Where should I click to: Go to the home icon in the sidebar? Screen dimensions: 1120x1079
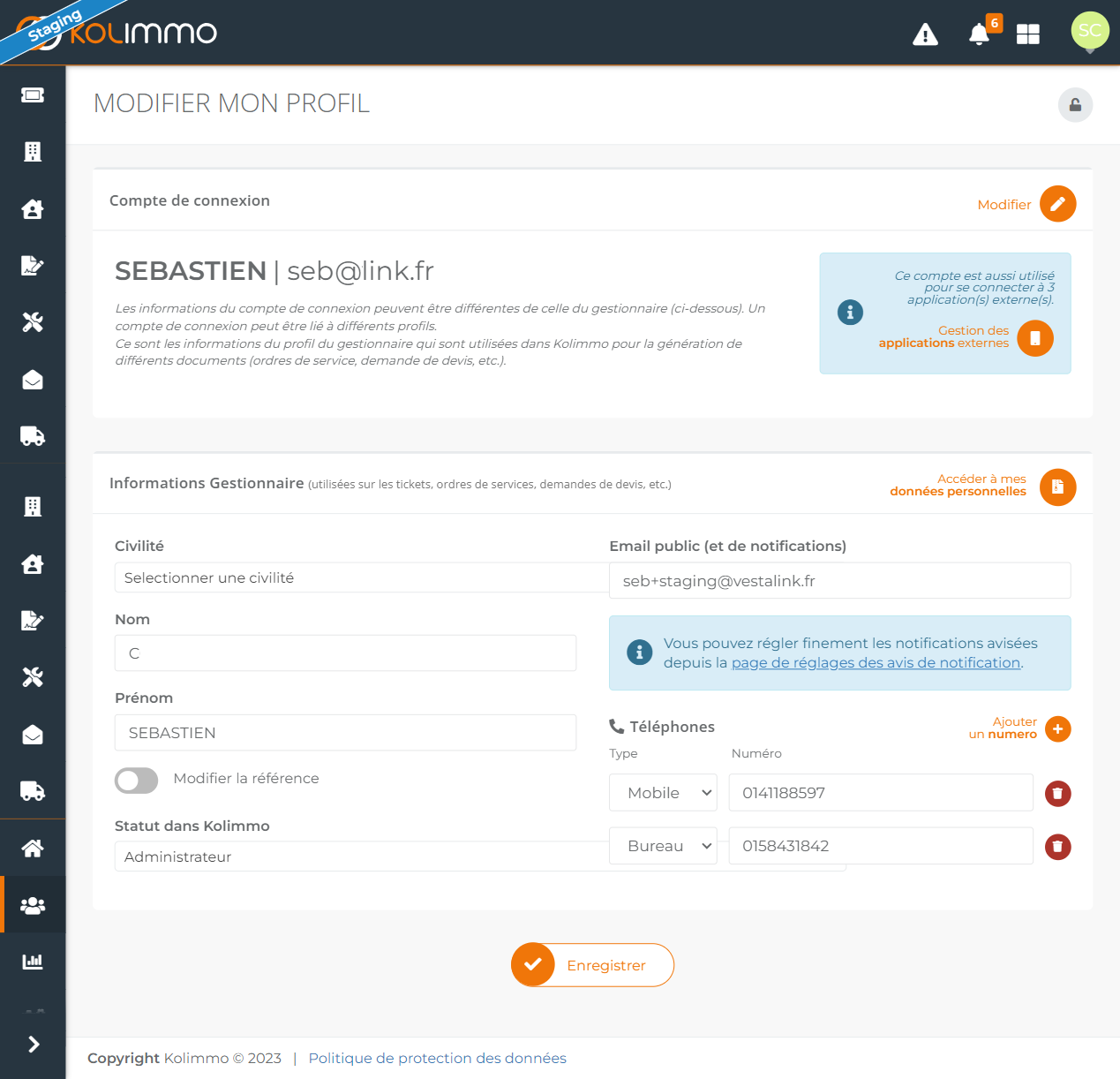point(33,849)
